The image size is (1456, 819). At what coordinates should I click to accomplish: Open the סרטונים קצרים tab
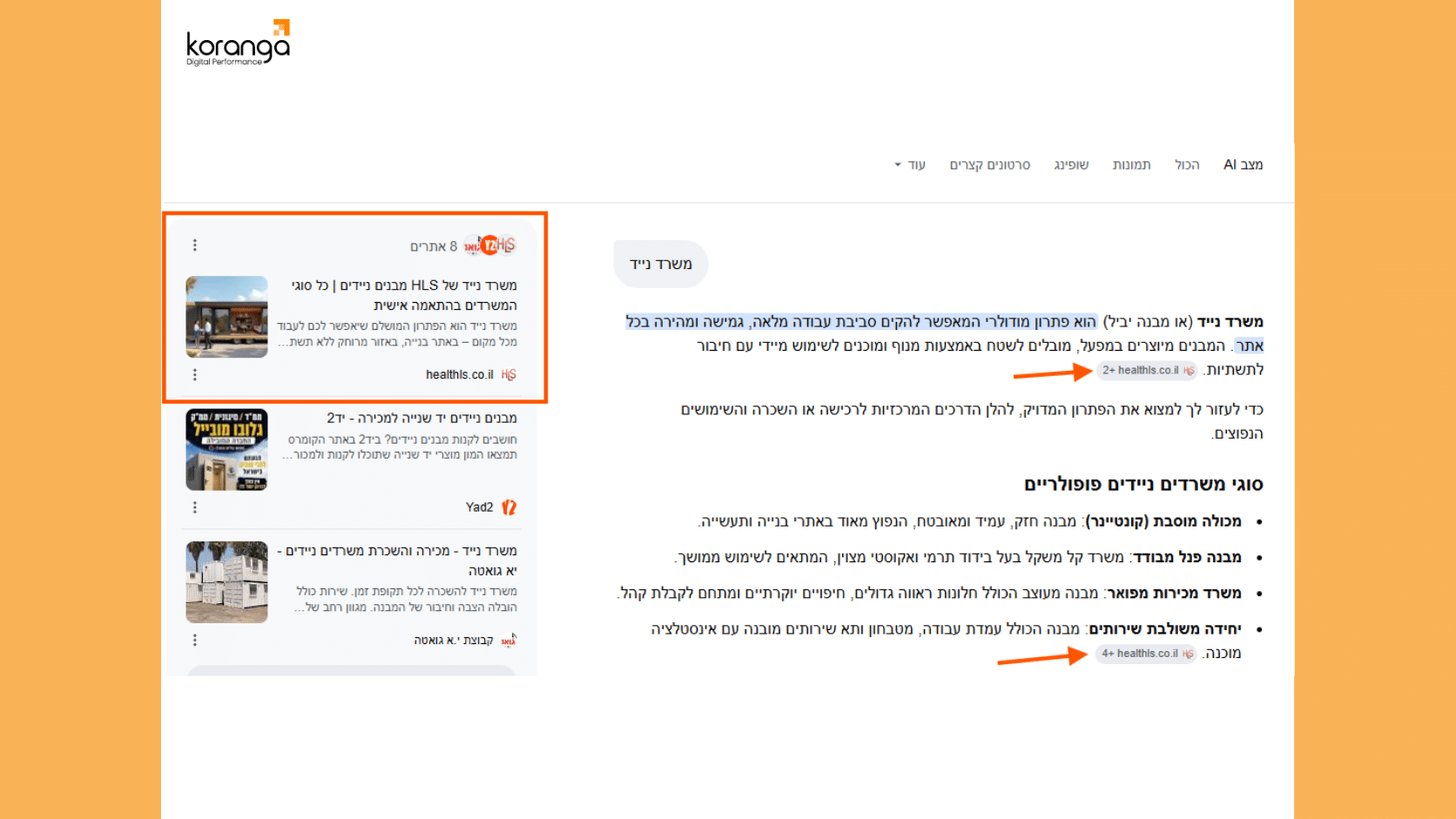989,164
